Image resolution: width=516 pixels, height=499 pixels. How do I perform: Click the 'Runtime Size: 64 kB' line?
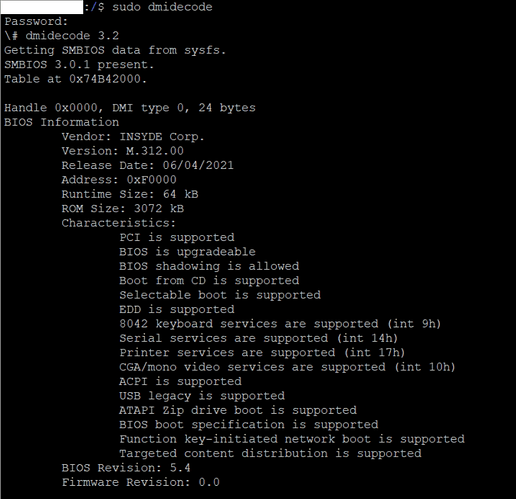click(x=130, y=194)
